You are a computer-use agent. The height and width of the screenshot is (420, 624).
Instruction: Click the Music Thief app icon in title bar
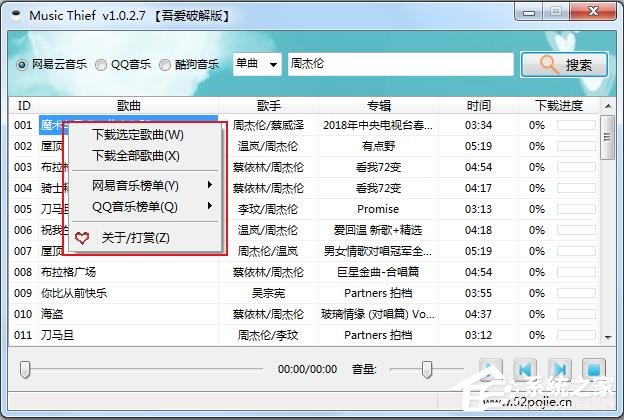16,16
